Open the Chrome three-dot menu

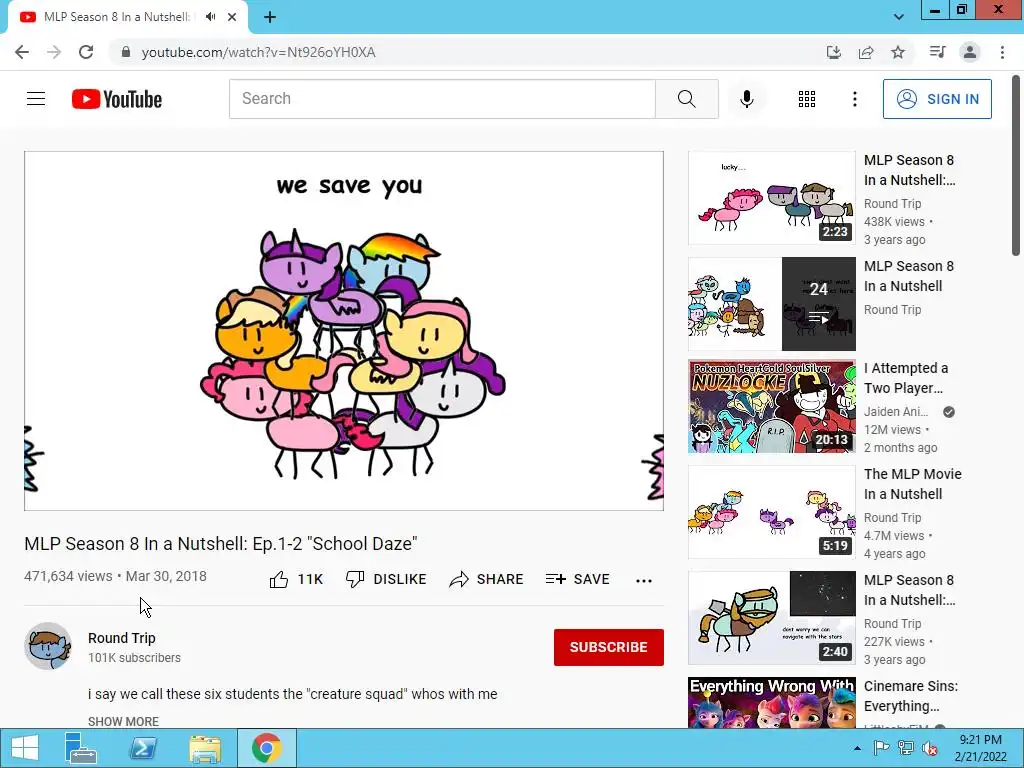pos(1002,52)
